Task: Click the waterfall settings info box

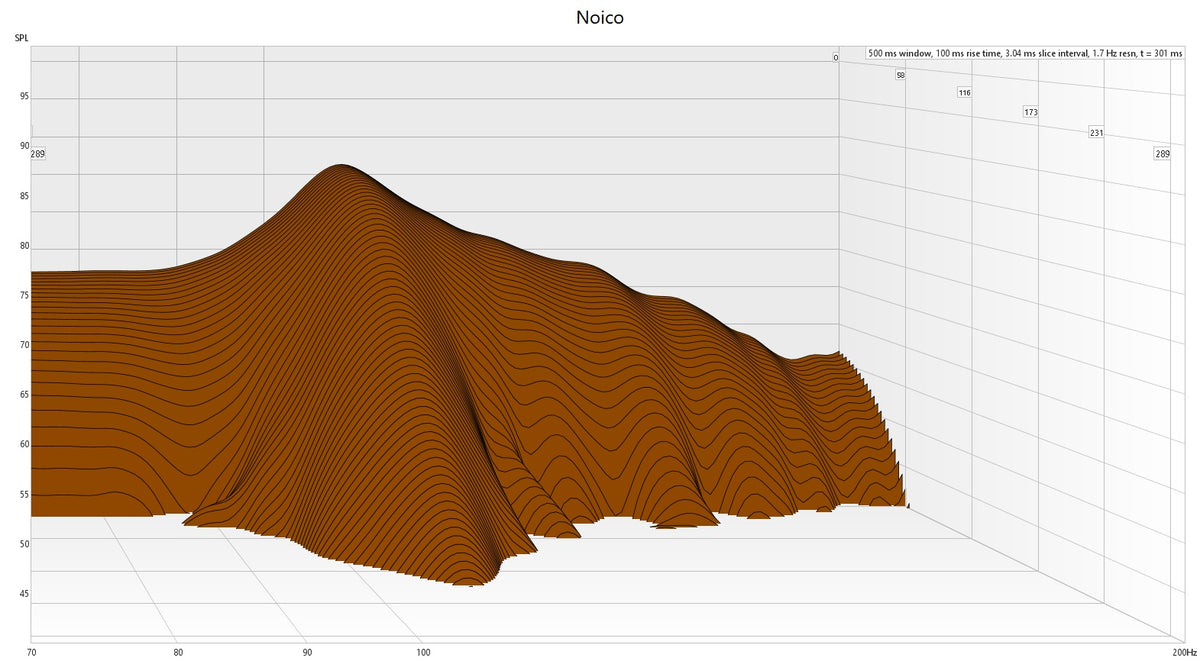Action: [x=1023, y=51]
